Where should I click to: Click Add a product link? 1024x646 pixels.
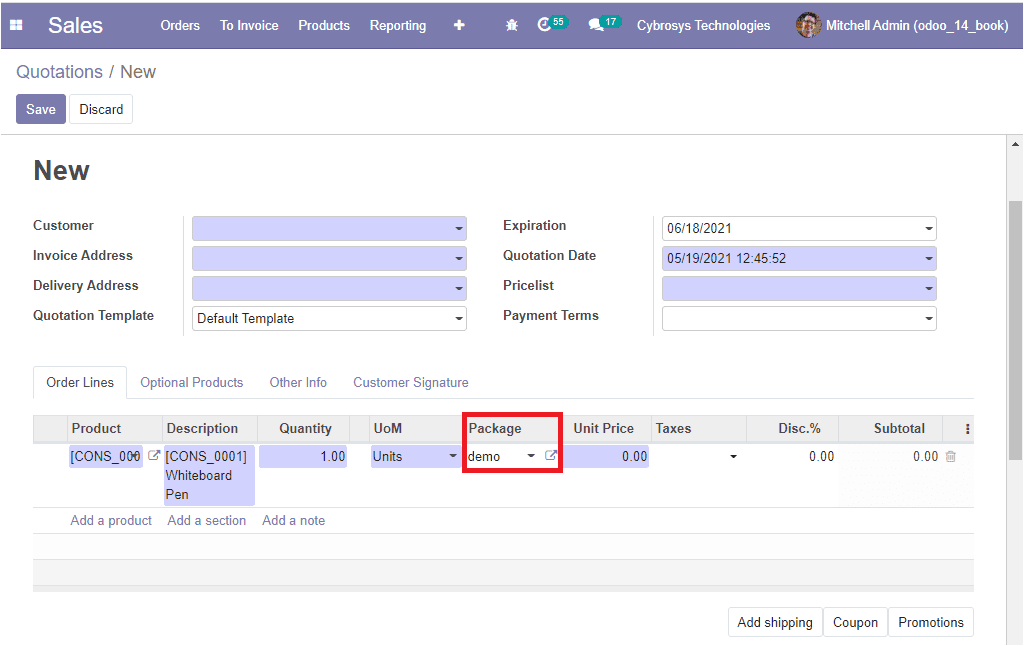[x=111, y=520]
